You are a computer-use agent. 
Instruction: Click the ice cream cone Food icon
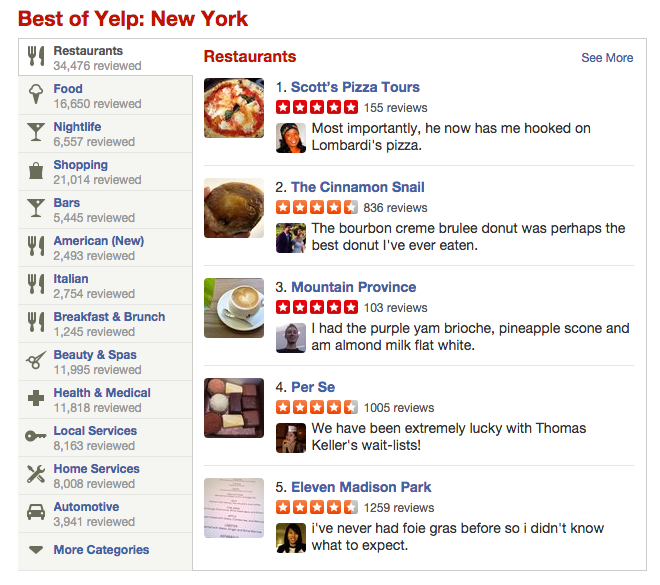click(36, 95)
